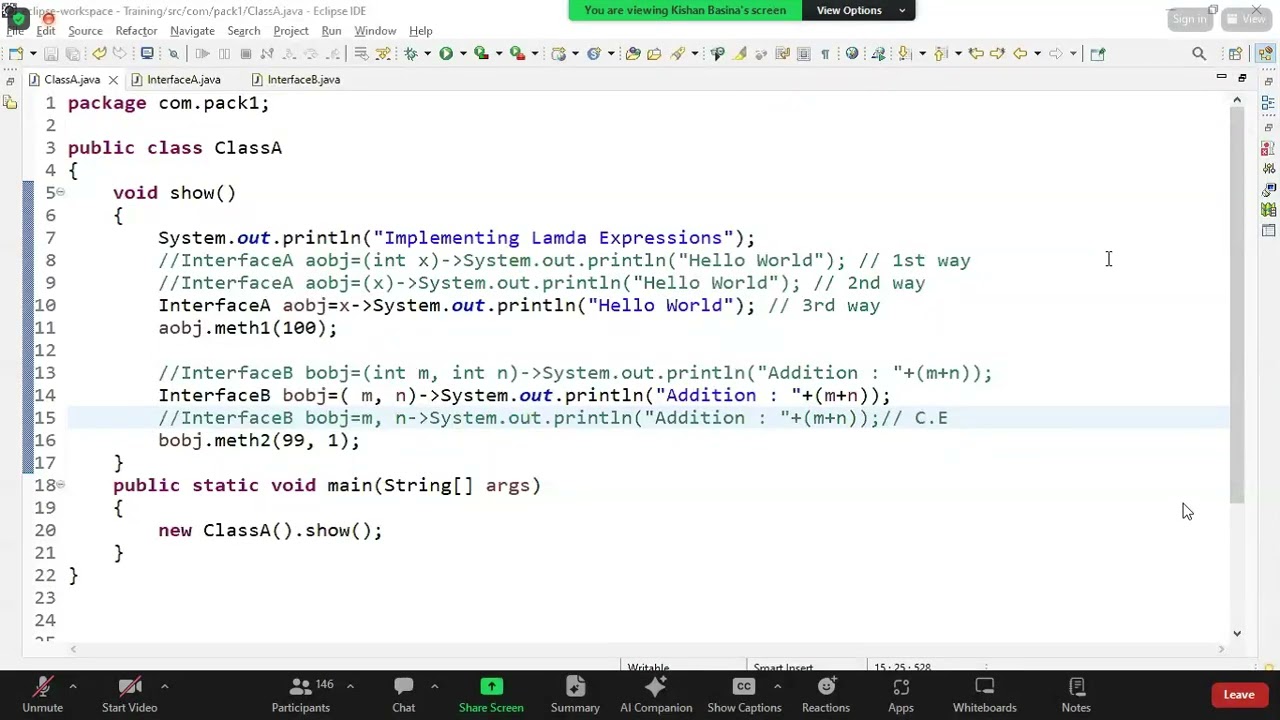Open Whiteboards in Zoom toolbar
The image size is (1280, 720).
tap(985, 693)
